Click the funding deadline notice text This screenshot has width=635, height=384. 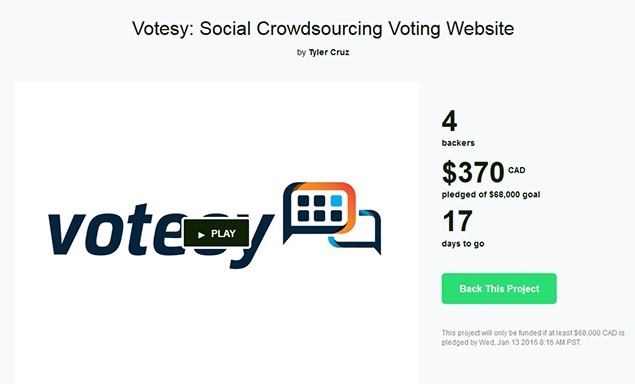(x=533, y=337)
